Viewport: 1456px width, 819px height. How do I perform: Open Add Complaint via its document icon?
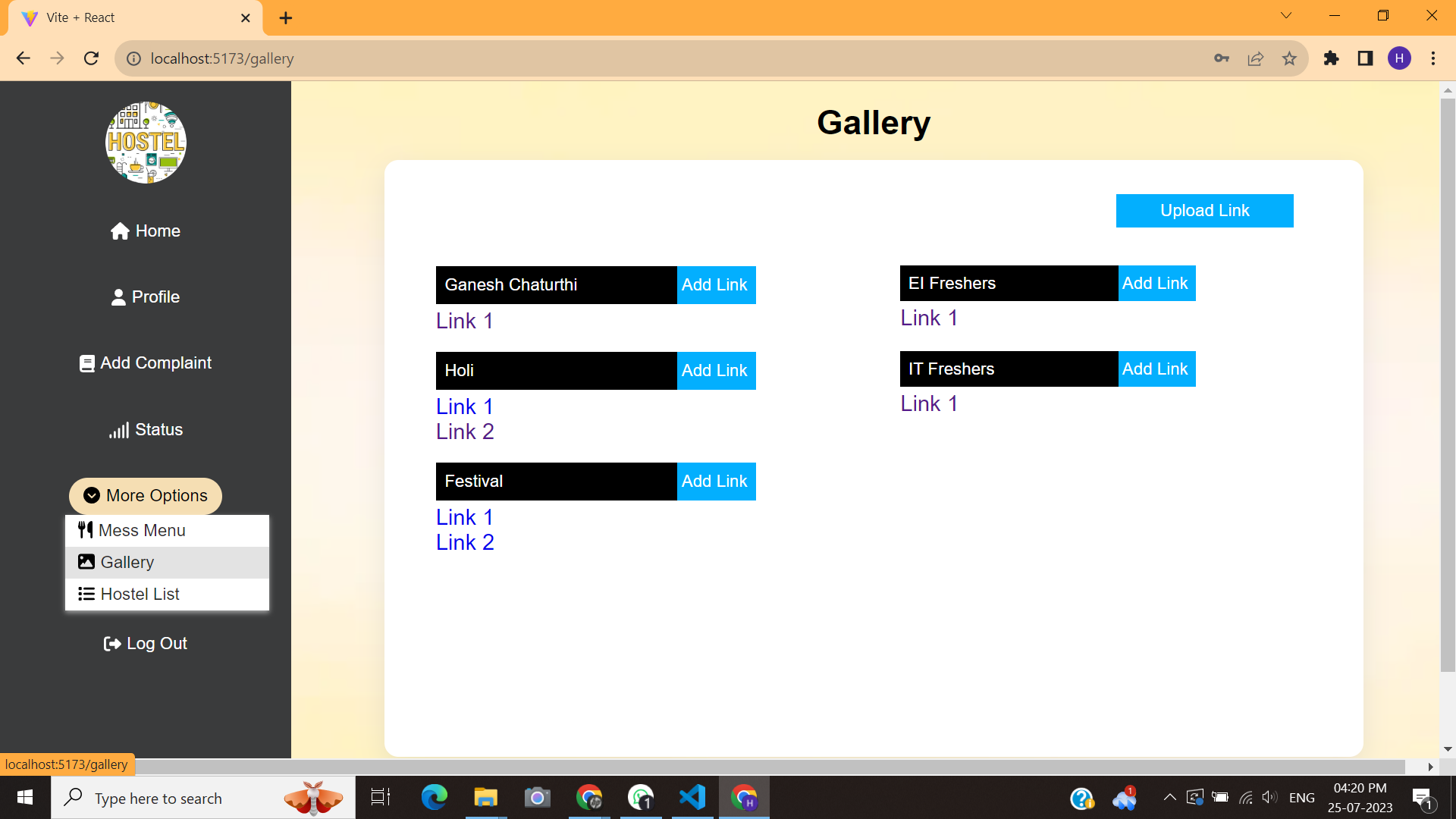pyautogui.click(x=86, y=362)
